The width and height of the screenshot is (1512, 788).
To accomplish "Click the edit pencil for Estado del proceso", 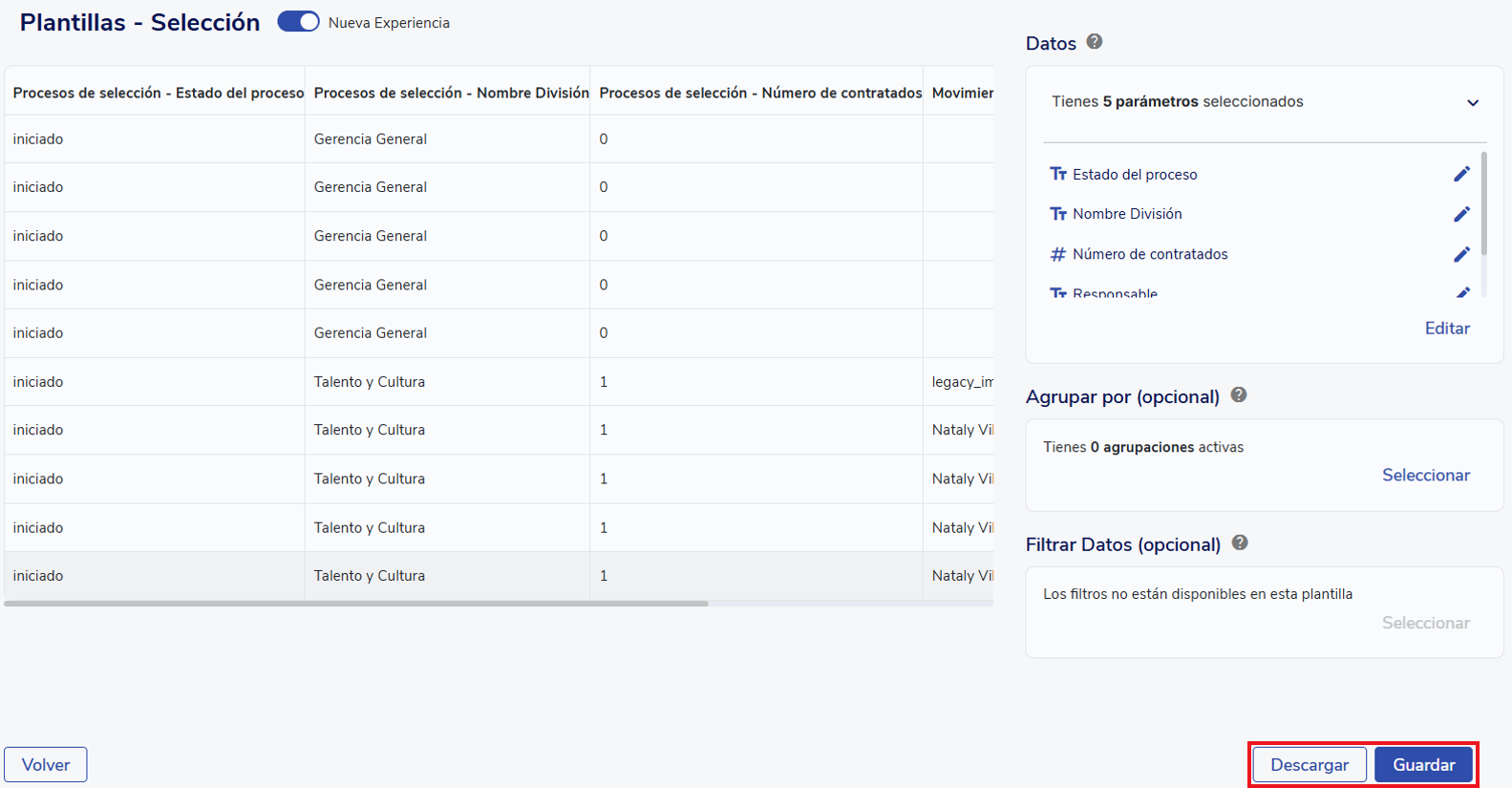I will click(x=1461, y=174).
